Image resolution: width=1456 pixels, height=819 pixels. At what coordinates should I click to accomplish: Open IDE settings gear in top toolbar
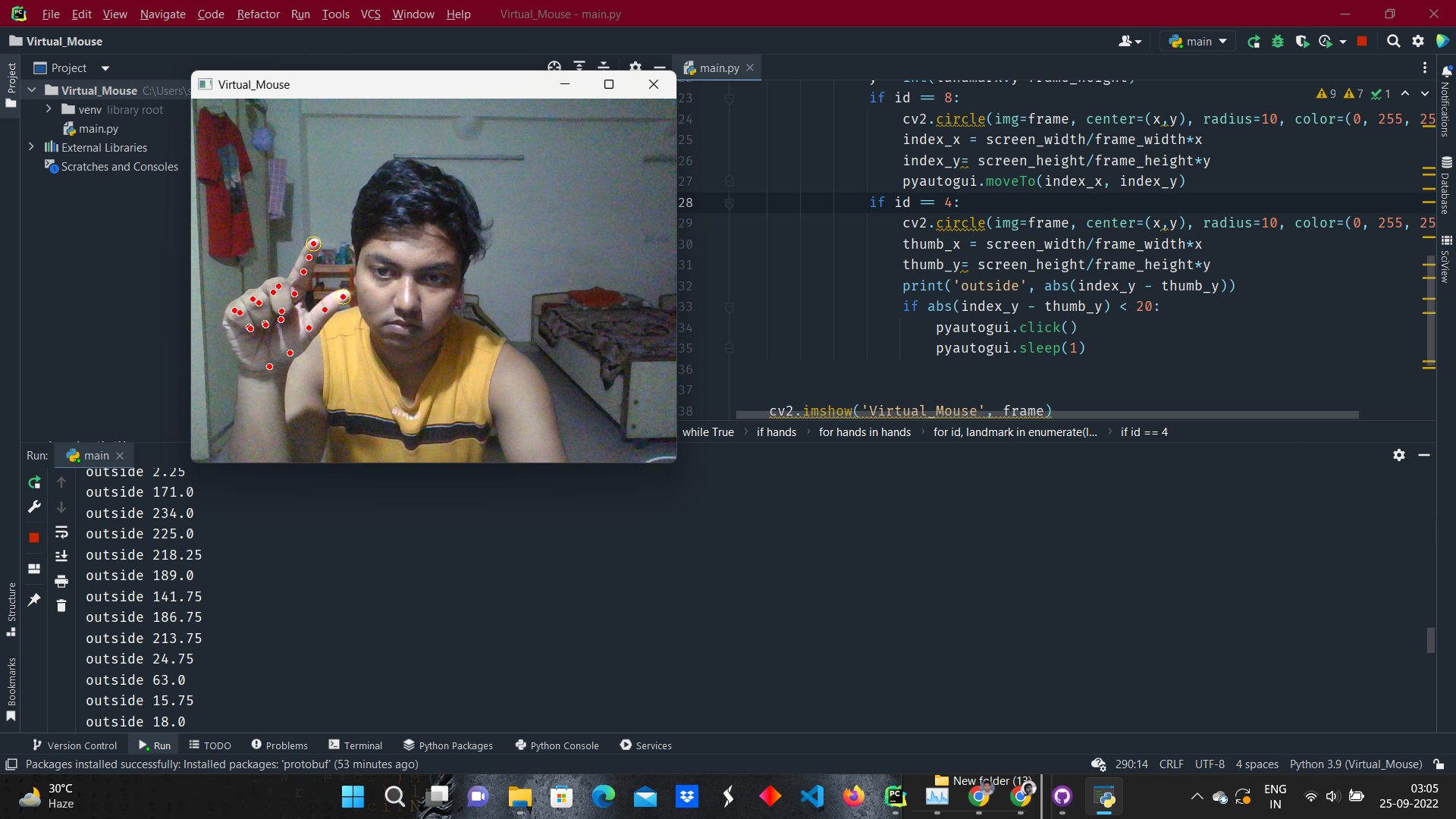(x=1419, y=42)
